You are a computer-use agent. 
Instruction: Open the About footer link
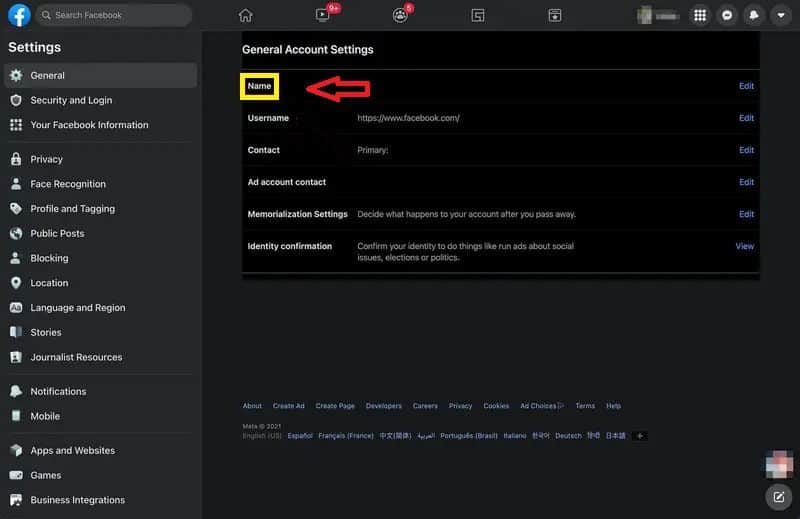click(252, 406)
